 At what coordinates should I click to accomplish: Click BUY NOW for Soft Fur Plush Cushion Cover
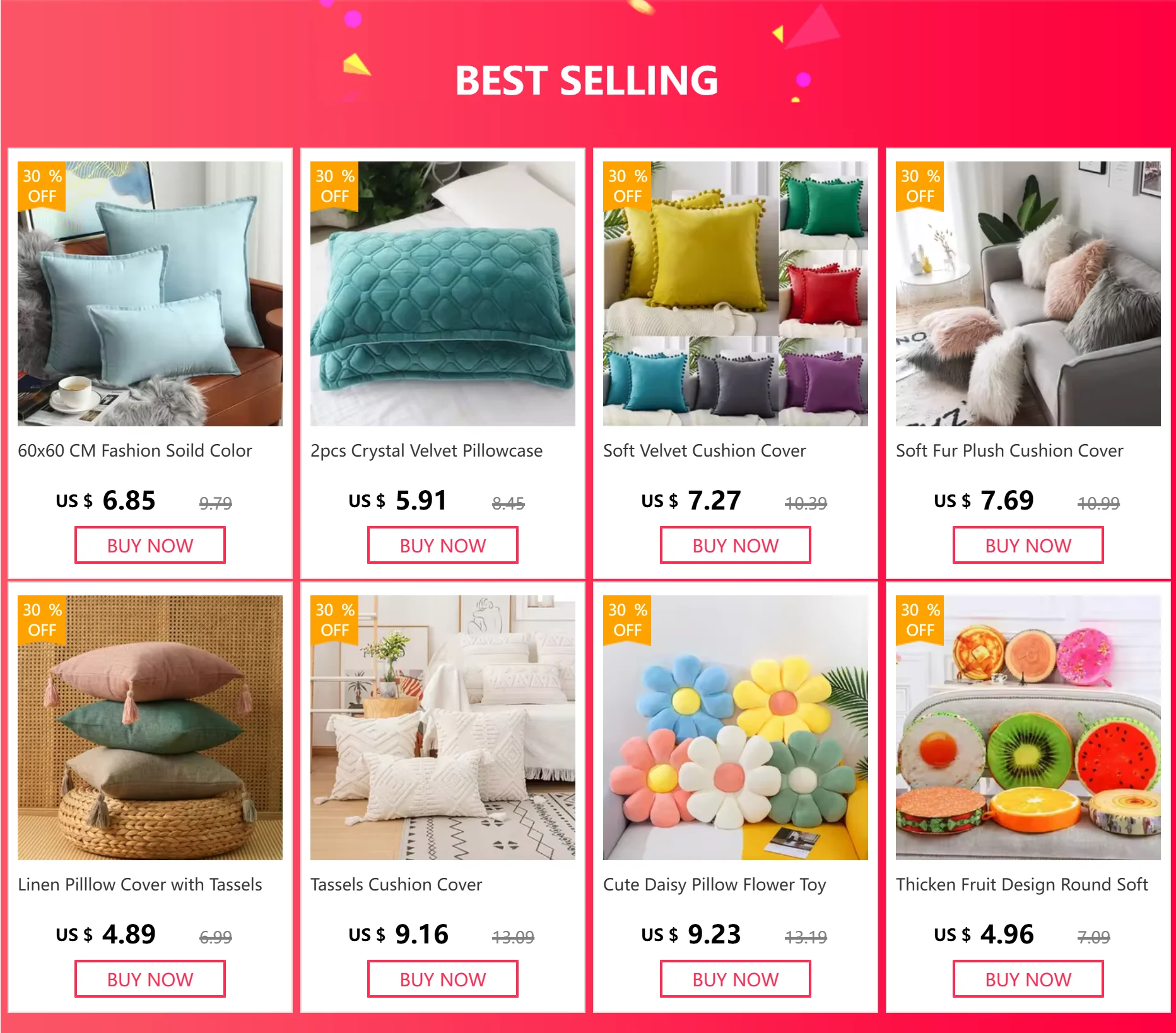1028,545
